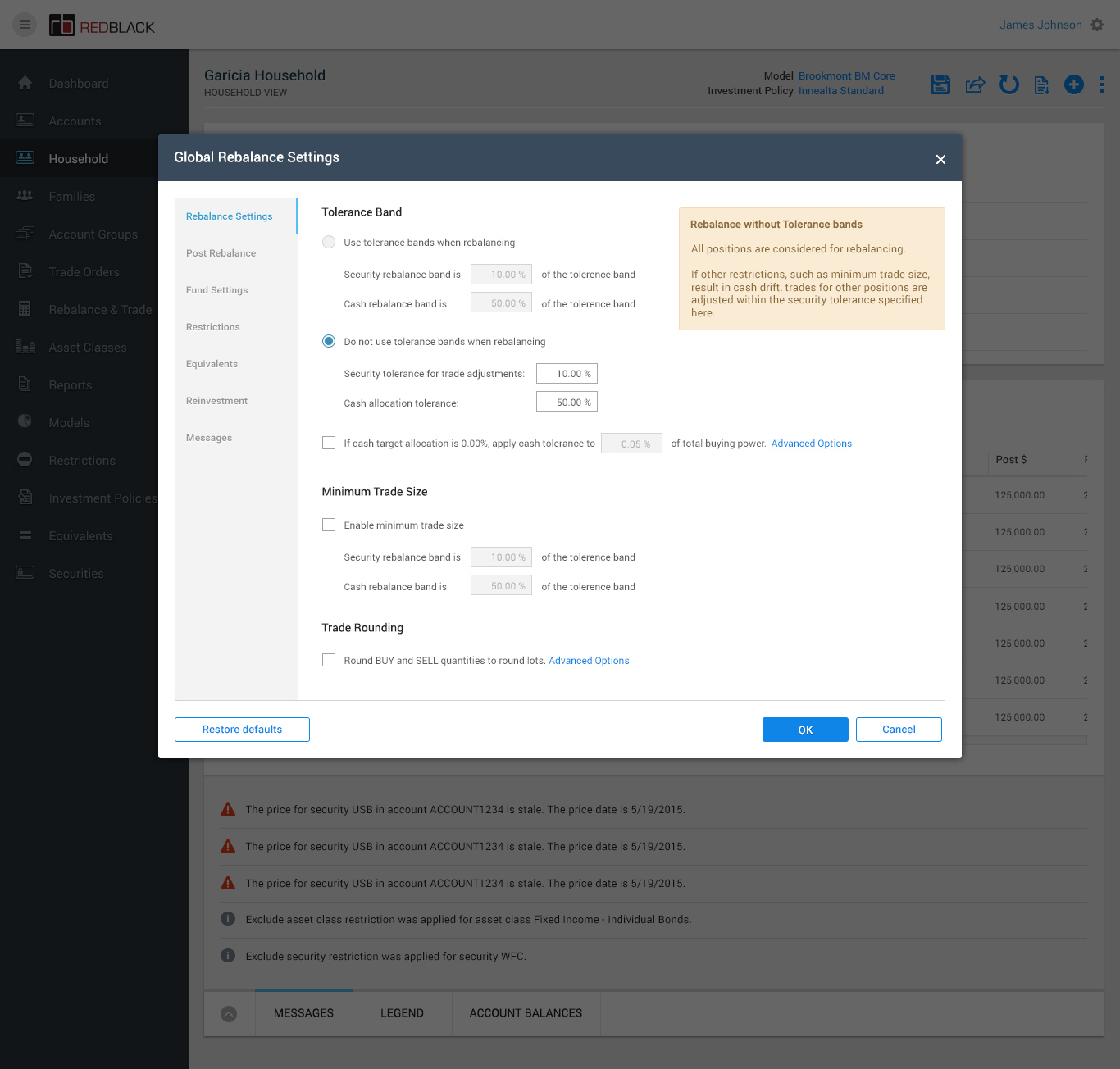Click the document report icon in toolbar
Screen dimensions: 1120x1069
coord(1041,84)
